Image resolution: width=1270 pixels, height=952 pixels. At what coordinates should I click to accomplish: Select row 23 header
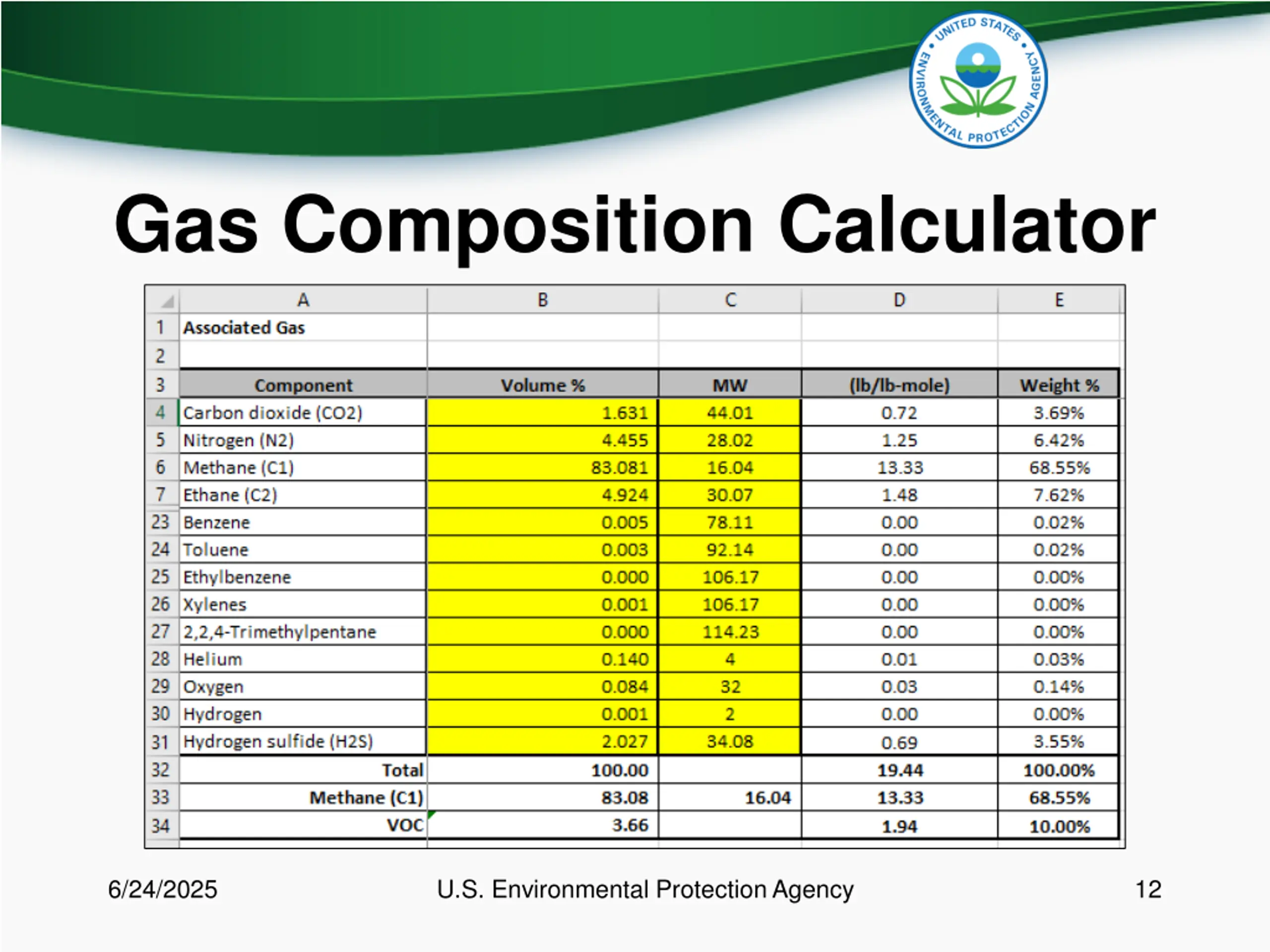tap(162, 522)
